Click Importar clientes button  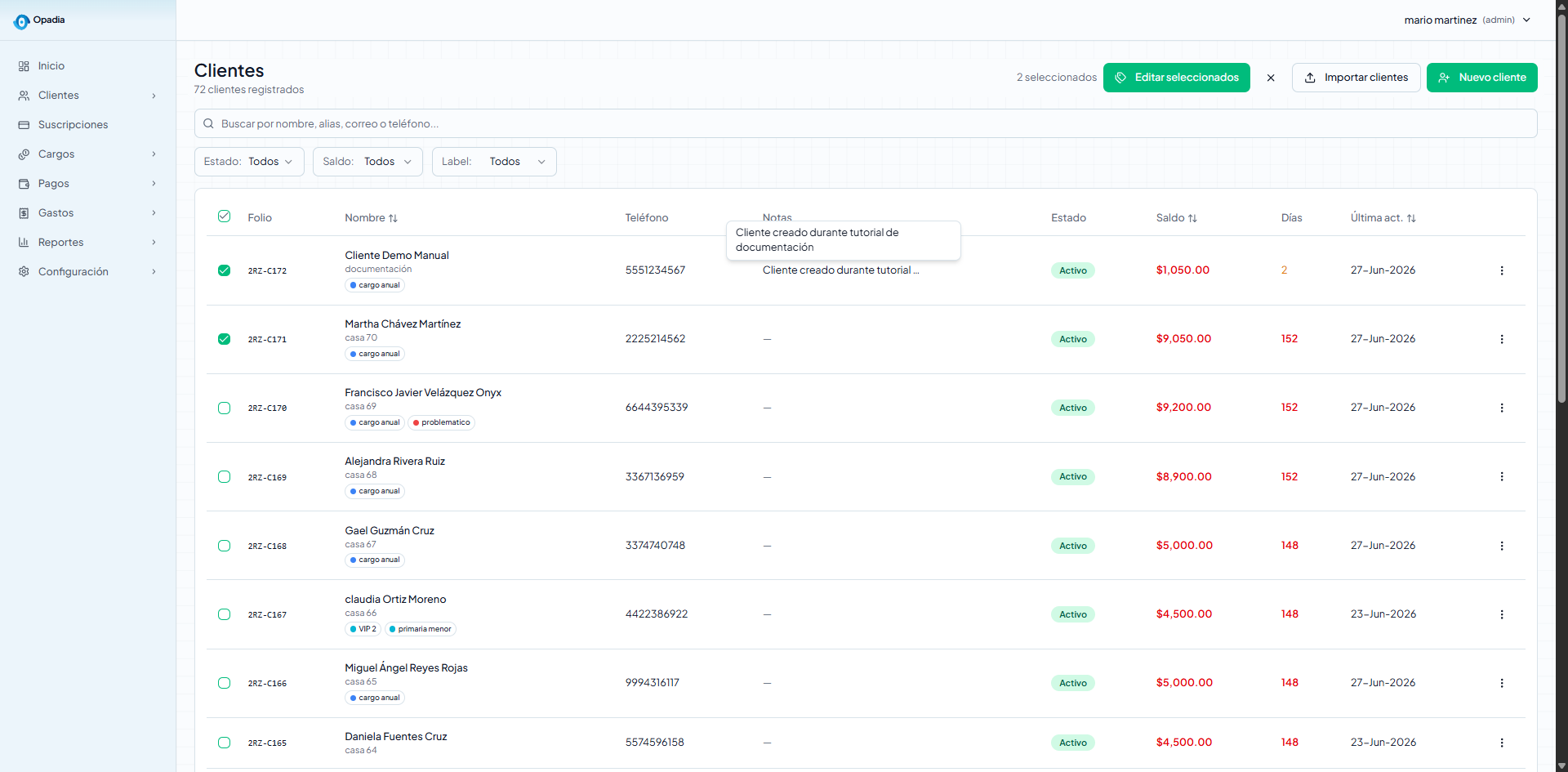pyautogui.click(x=1356, y=78)
